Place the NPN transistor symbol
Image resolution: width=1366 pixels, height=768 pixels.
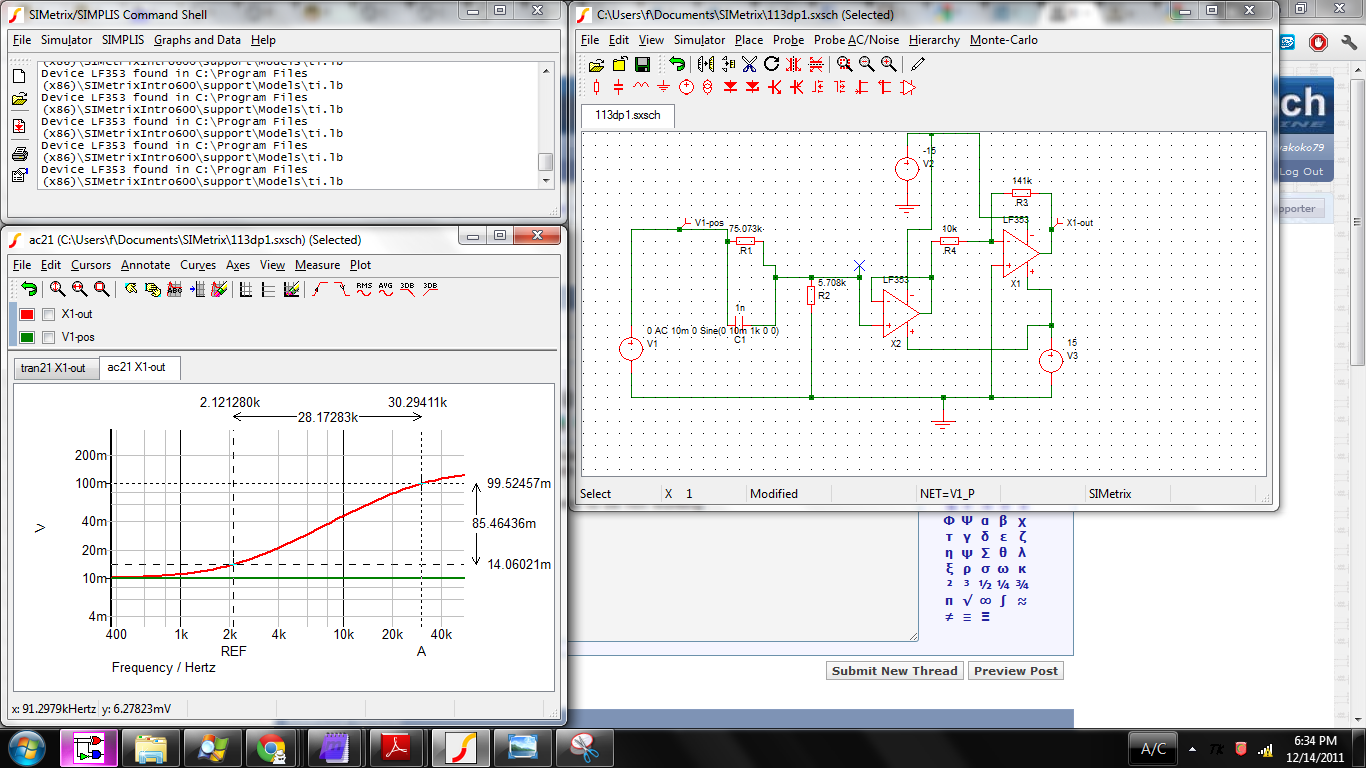pyautogui.click(x=775, y=87)
